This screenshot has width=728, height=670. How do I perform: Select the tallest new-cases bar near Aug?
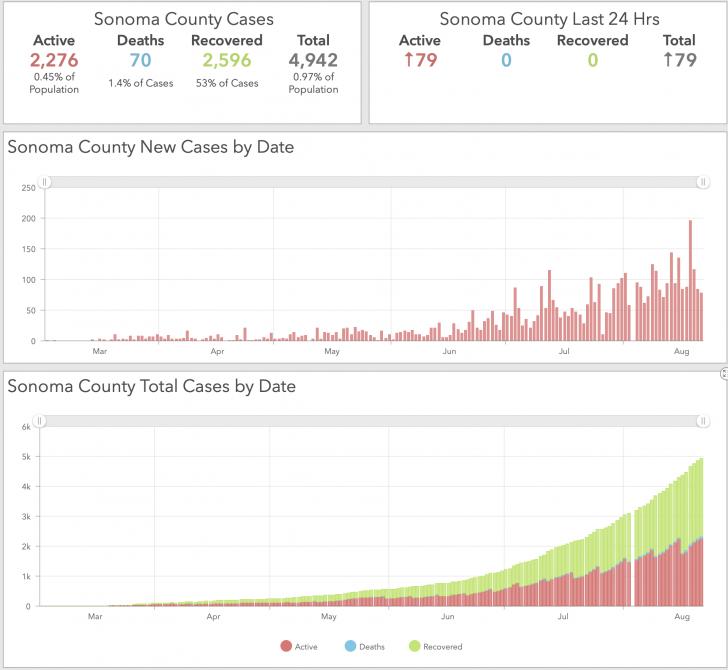coord(690,280)
